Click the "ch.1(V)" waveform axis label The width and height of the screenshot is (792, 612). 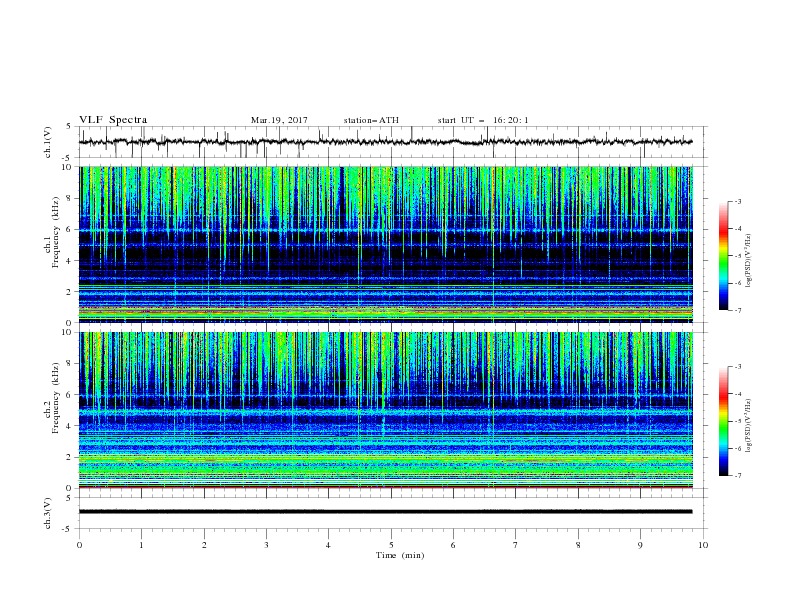click(x=48, y=142)
